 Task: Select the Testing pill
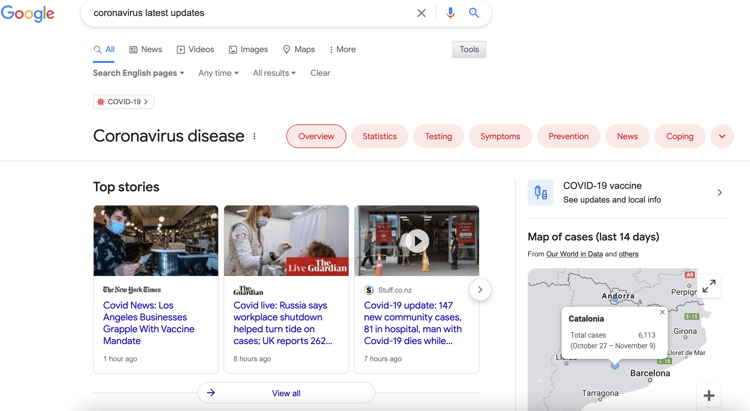click(x=439, y=136)
